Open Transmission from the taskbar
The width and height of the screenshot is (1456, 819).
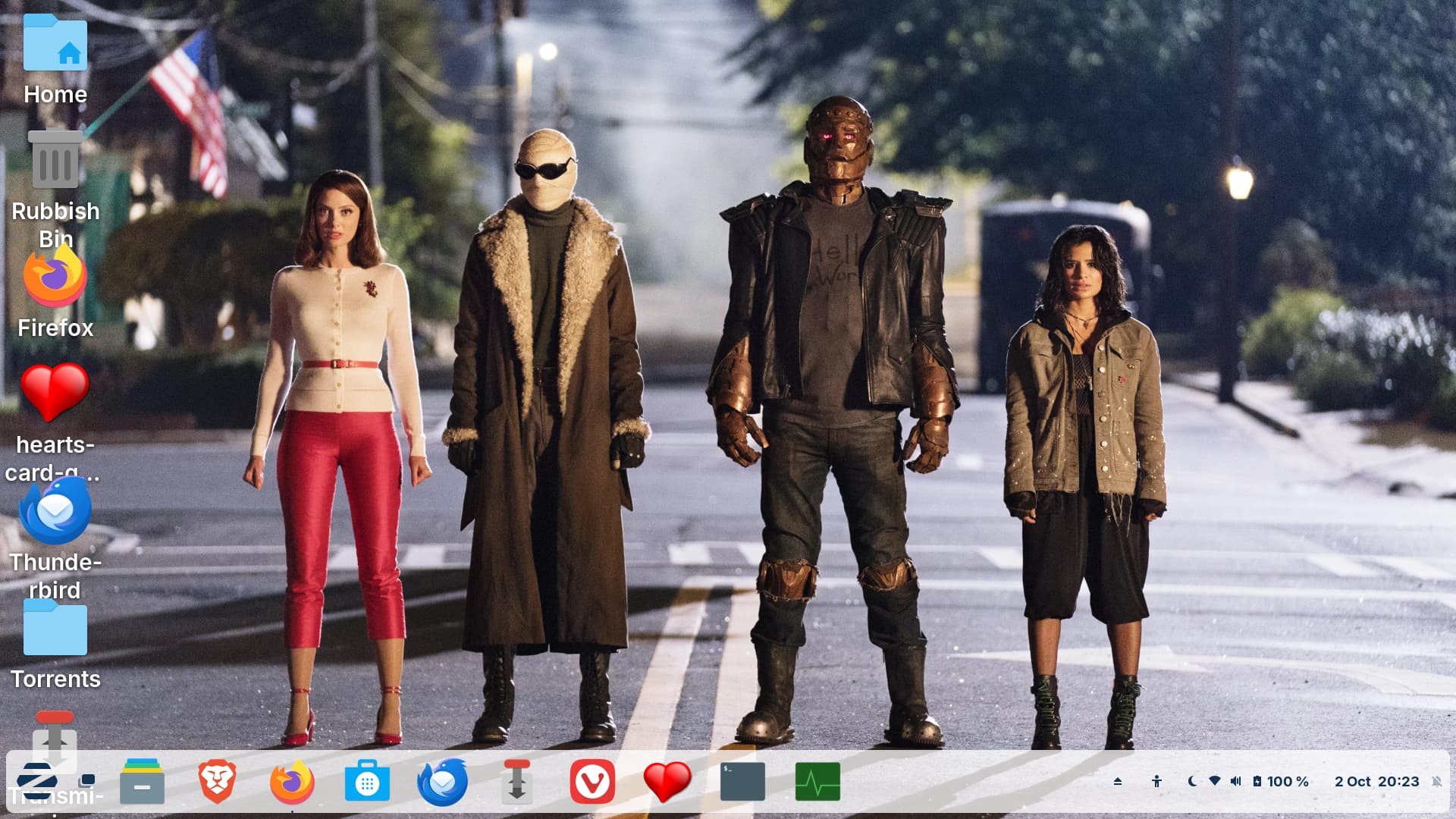tap(517, 782)
